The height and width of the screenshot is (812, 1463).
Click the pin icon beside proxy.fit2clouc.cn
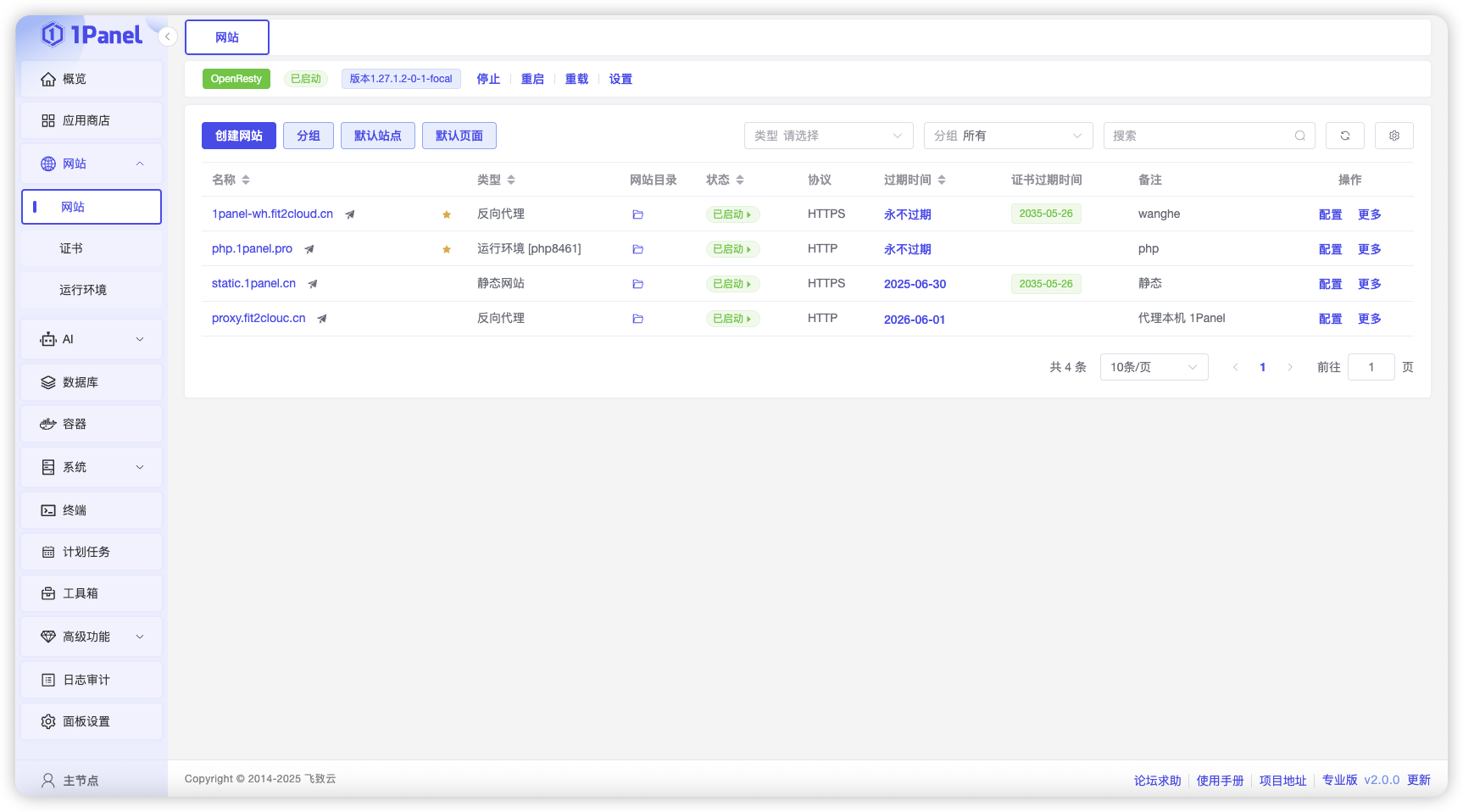pyautogui.click(x=321, y=319)
